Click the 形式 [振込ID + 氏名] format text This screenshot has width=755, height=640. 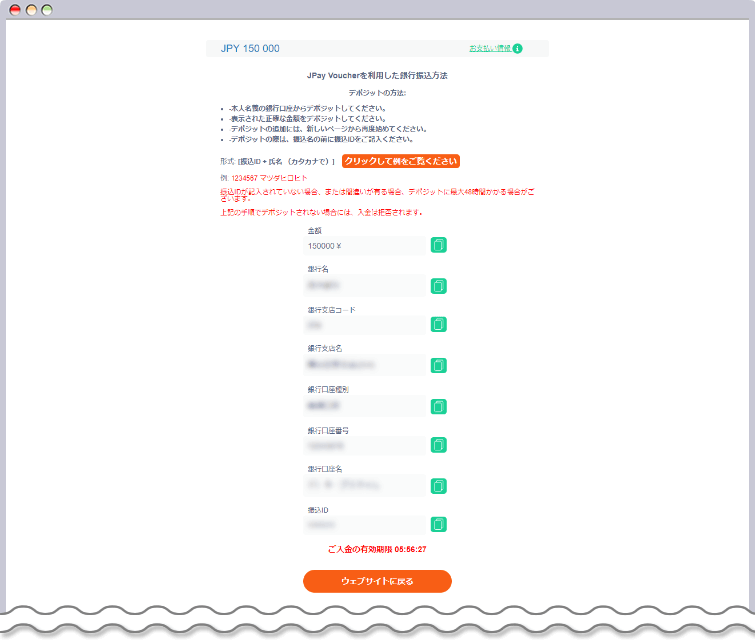point(277,161)
